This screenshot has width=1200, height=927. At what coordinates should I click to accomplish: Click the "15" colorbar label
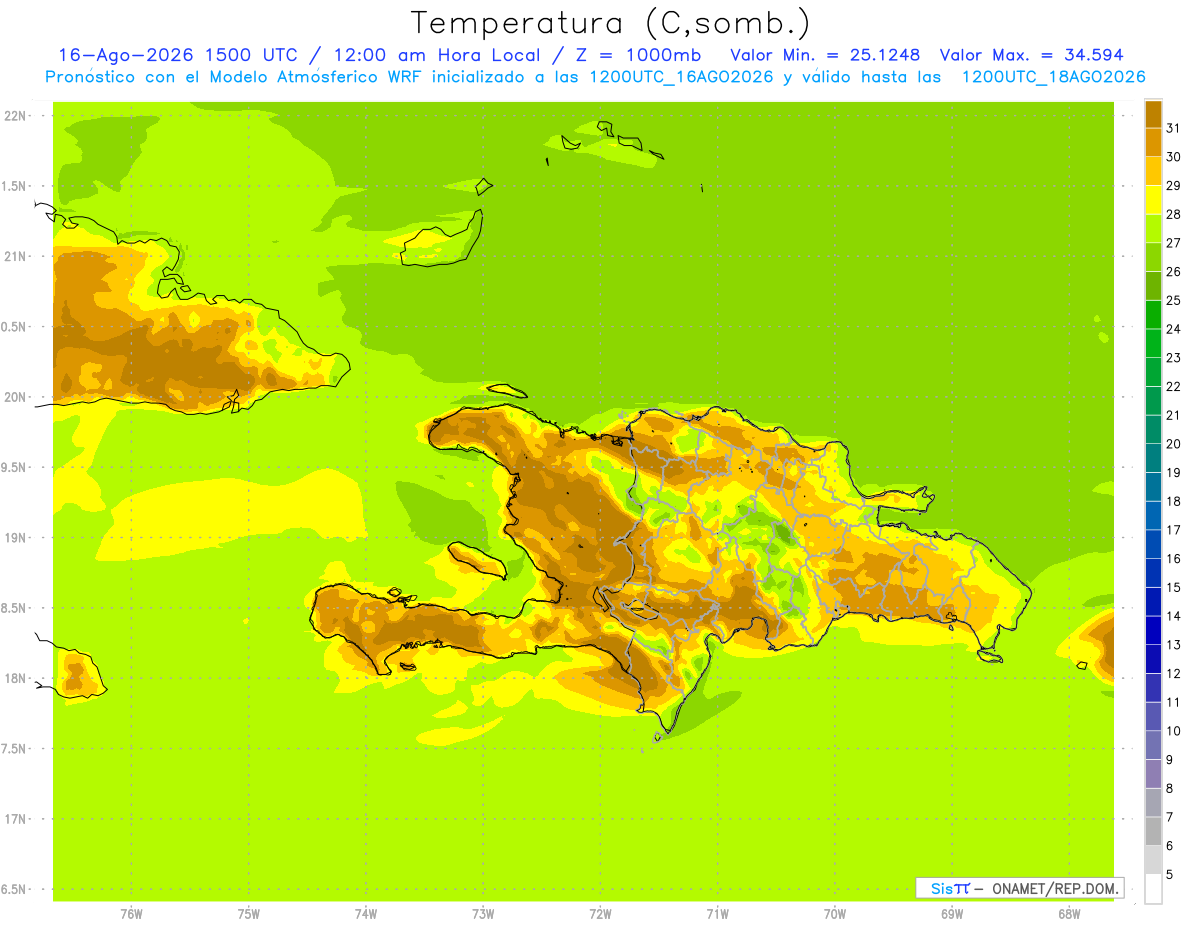[x=1173, y=587]
